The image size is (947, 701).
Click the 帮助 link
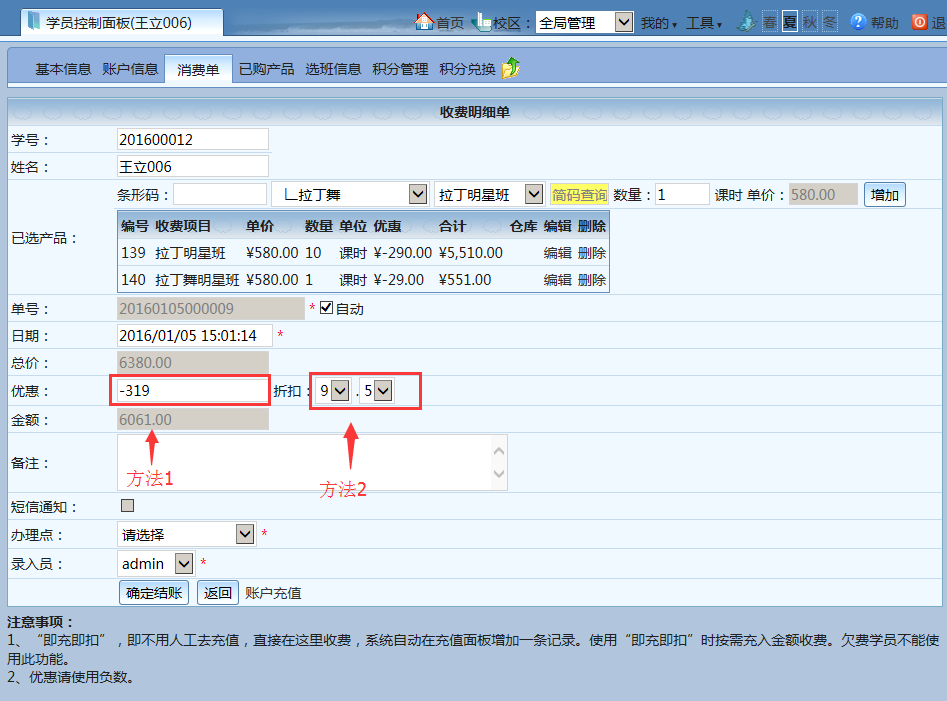coord(885,23)
